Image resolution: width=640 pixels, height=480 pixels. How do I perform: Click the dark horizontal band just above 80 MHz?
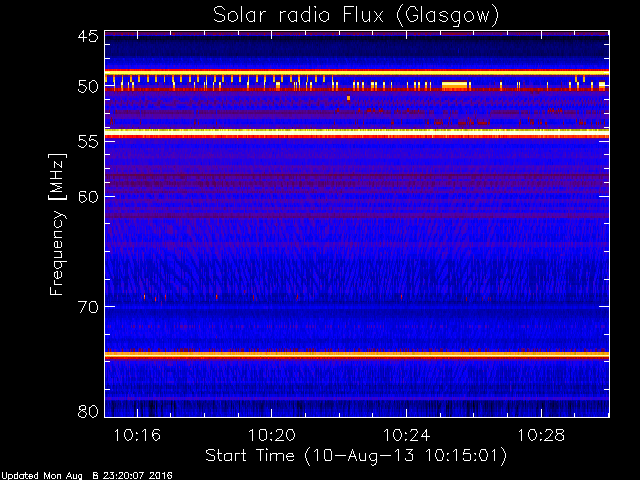[356, 399]
